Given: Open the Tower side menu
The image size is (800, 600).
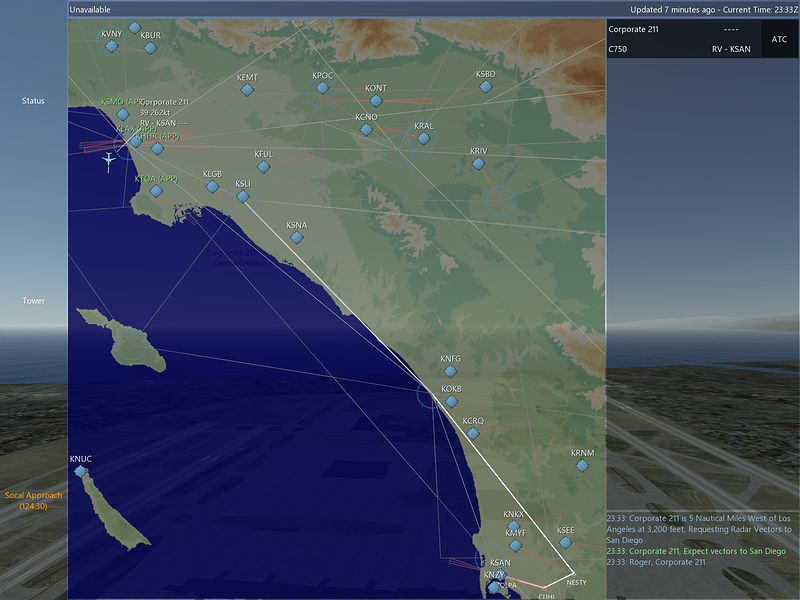Looking at the screenshot, I should tap(33, 301).
